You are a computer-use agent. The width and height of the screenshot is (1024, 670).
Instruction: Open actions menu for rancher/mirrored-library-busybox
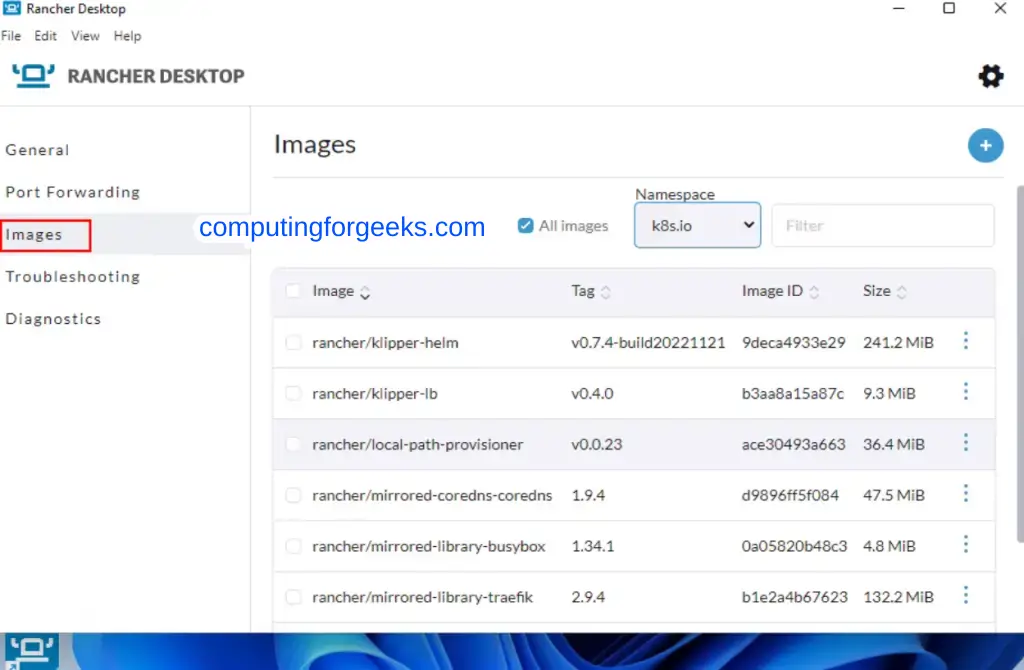pyautogui.click(x=965, y=545)
